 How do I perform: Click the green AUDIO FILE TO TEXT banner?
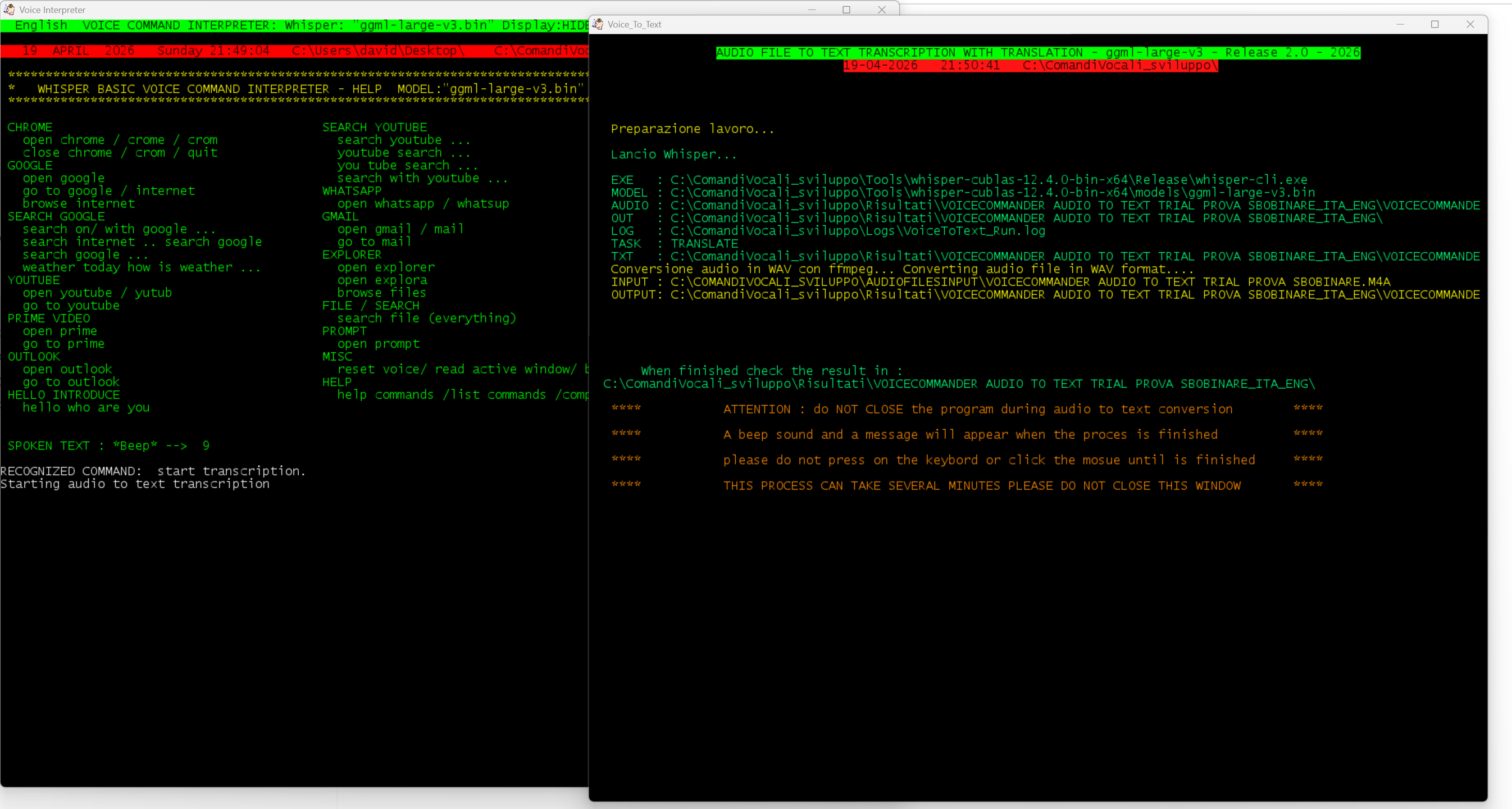pyautogui.click(x=1038, y=52)
